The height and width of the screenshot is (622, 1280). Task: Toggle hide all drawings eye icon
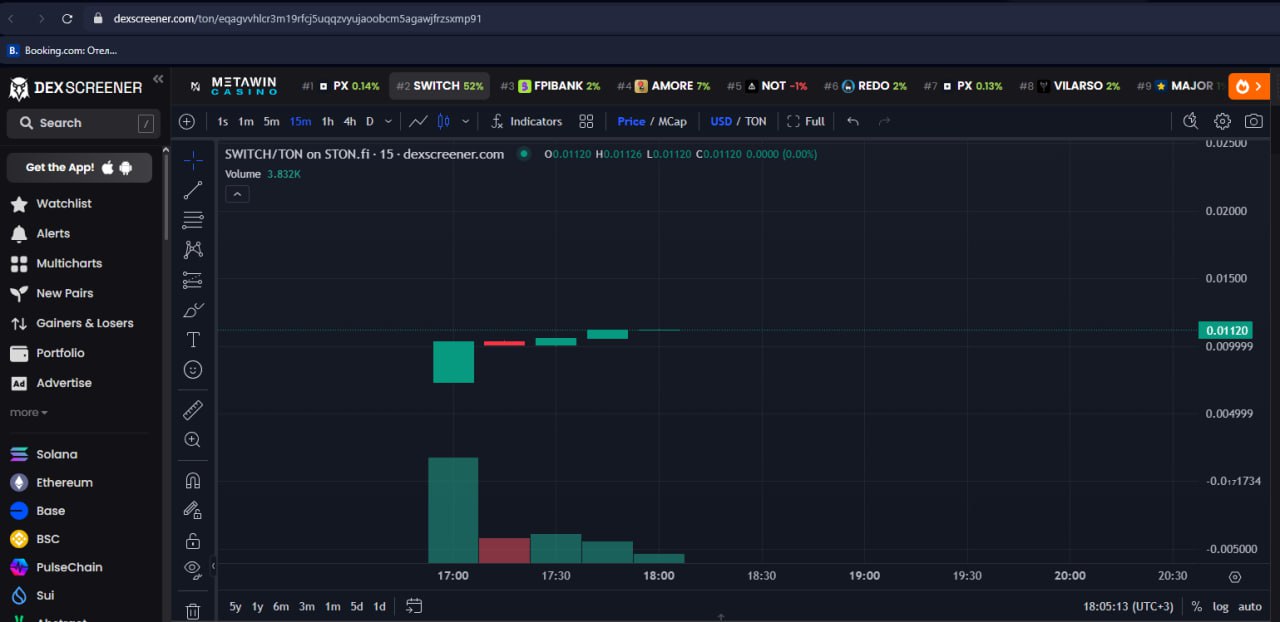pyautogui.click(x=193, y=569)
